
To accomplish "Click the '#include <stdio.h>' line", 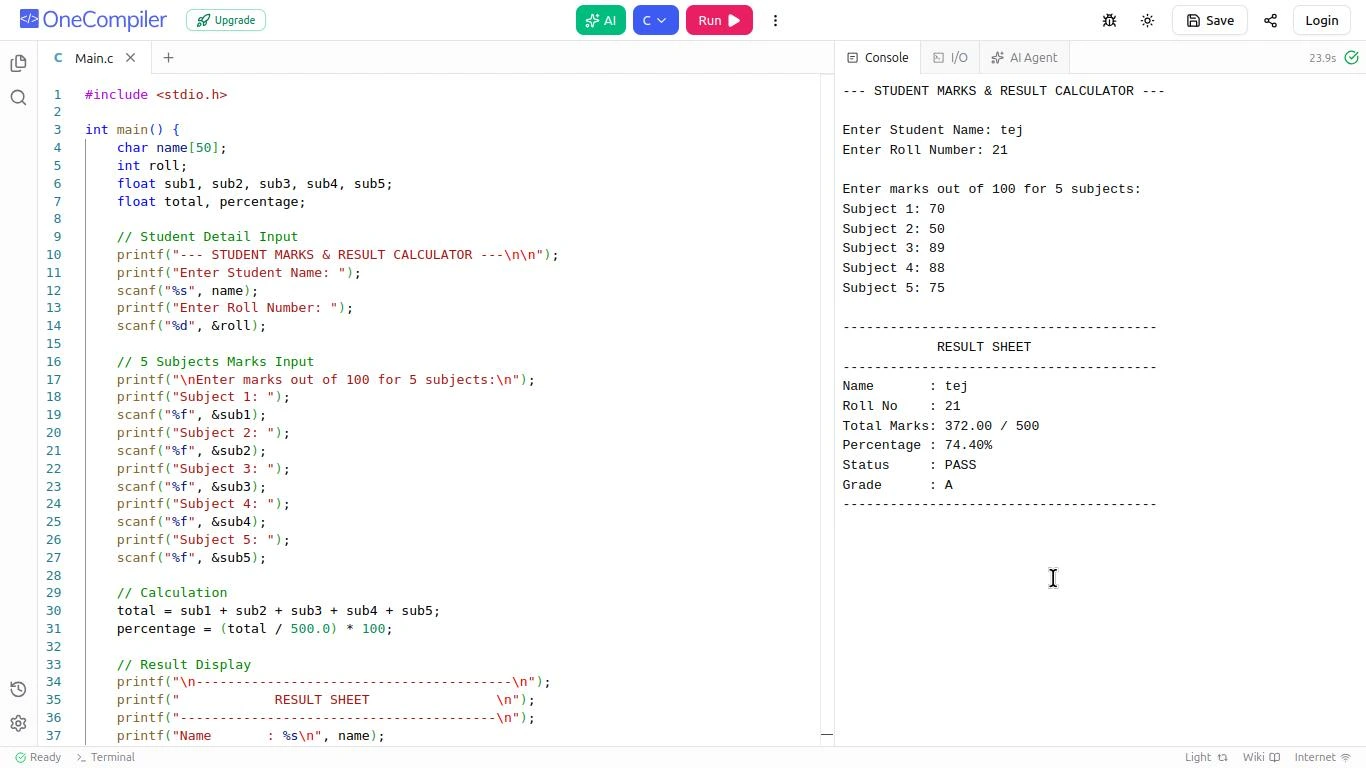I will (156, 95).
